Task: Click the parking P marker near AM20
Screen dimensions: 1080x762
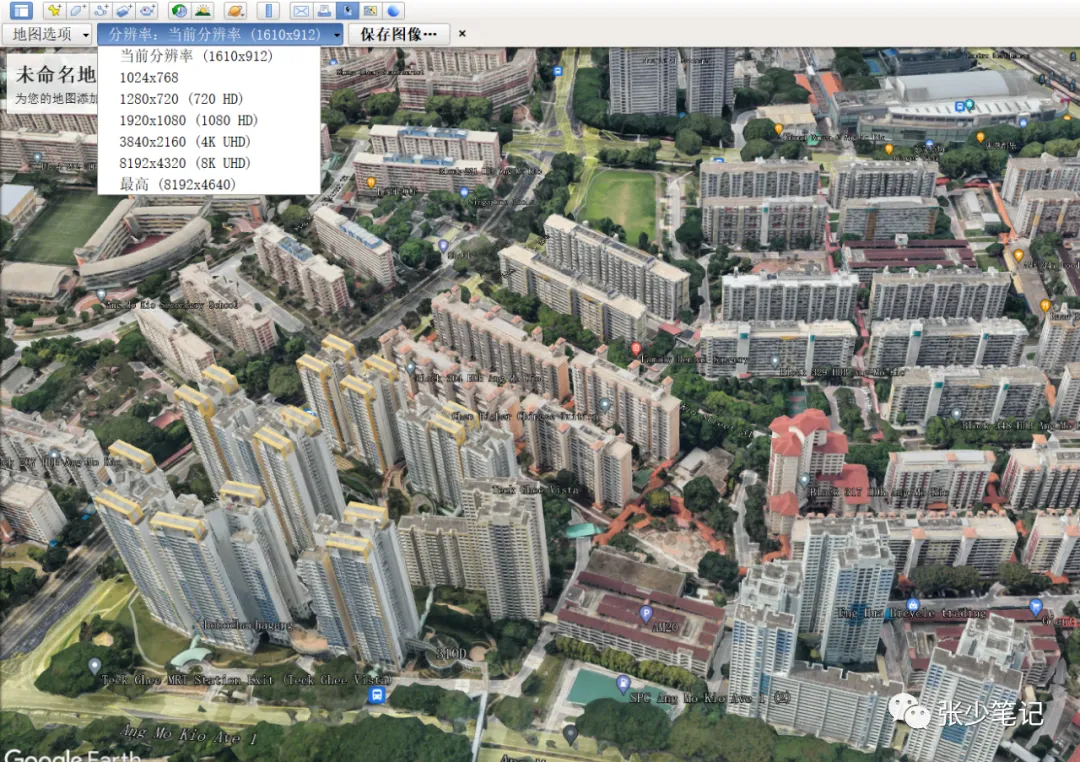Action: click(x=645, y=613)
